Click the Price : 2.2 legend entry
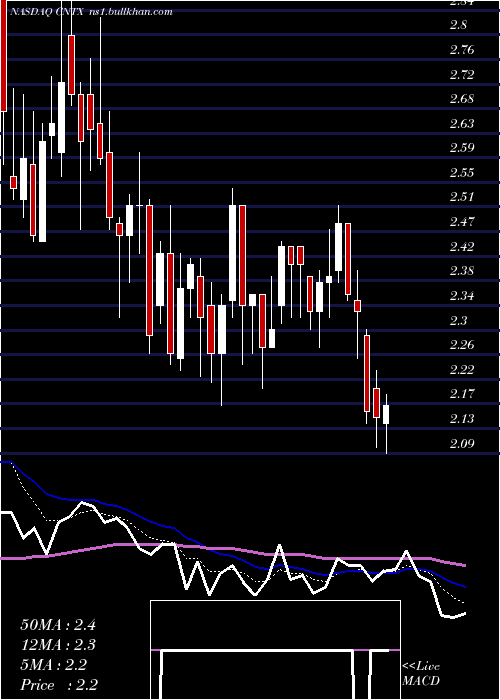The image size is (500, 700). pos(59,685)
